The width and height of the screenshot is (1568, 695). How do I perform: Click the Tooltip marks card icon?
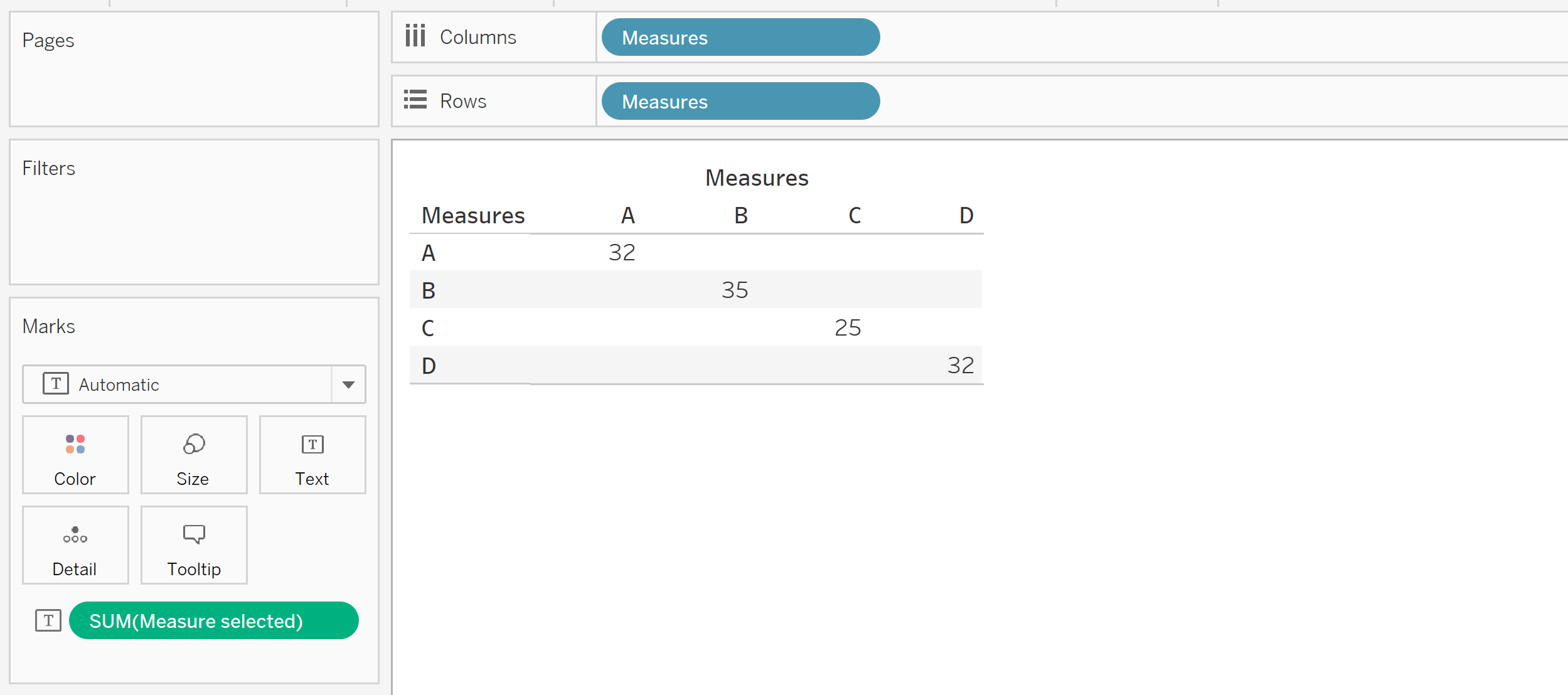194,534
